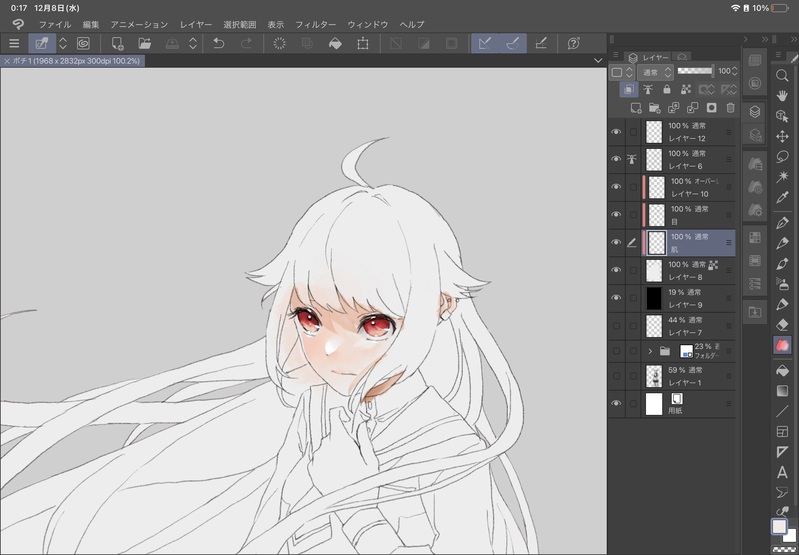Collapse the Layer palette dock double chevron
799x555 pixels.
pos(765,39)
